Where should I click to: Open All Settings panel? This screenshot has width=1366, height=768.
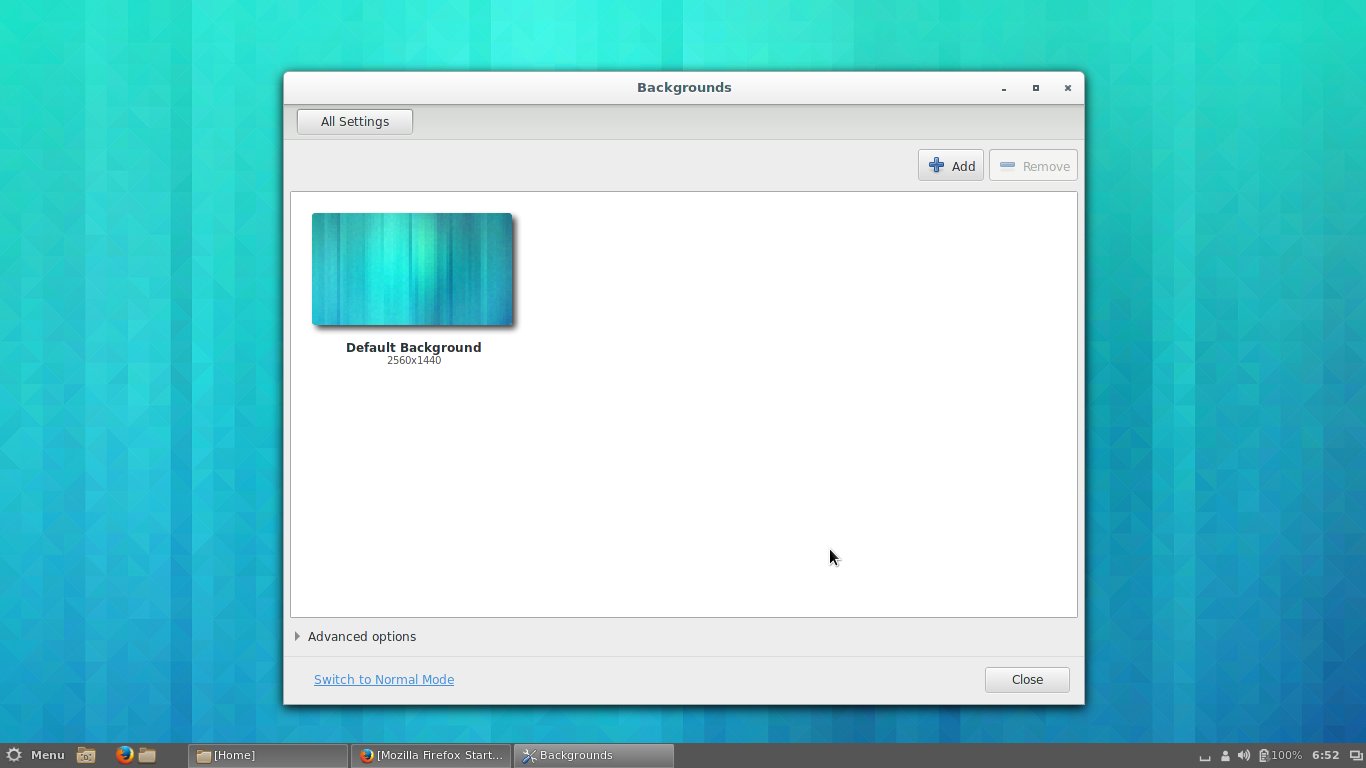(354, 122)
